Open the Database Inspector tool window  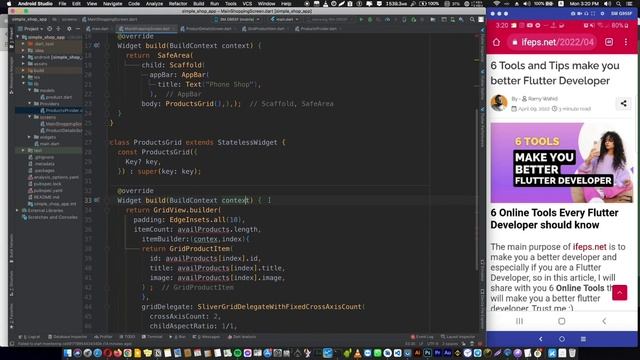[x=67, y=337]
